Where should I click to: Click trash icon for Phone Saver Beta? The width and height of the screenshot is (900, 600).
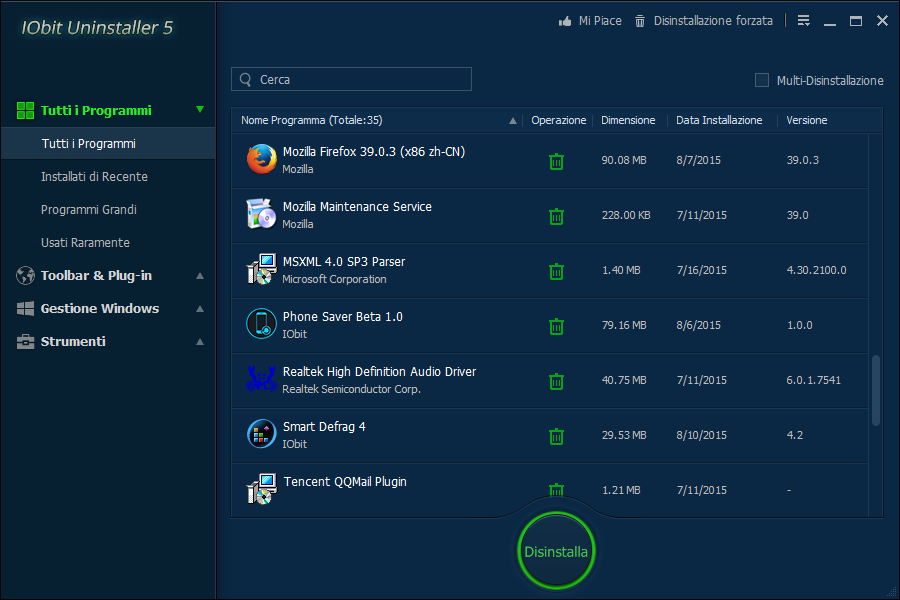point(557,326)
